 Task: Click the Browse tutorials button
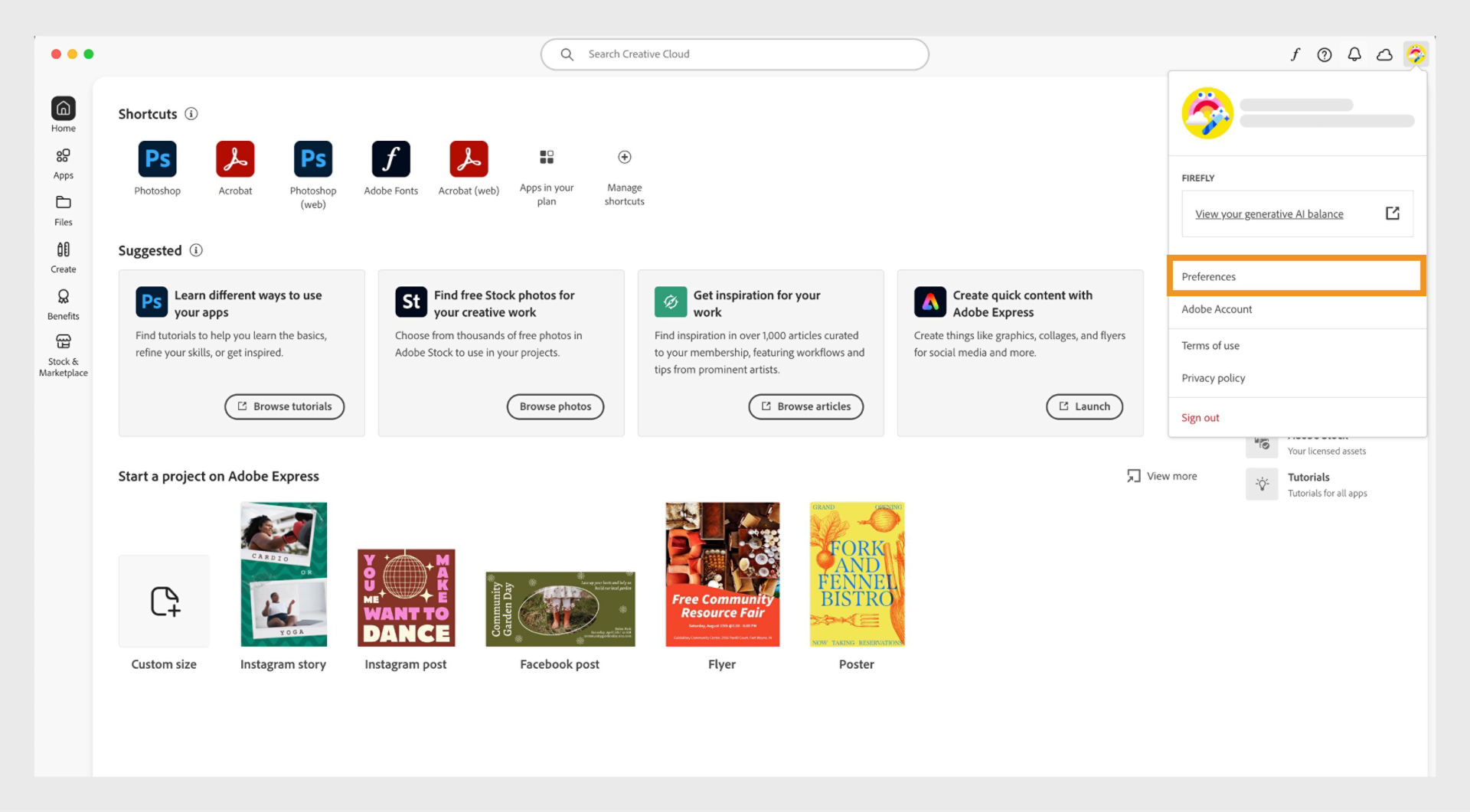coord(284,406)
